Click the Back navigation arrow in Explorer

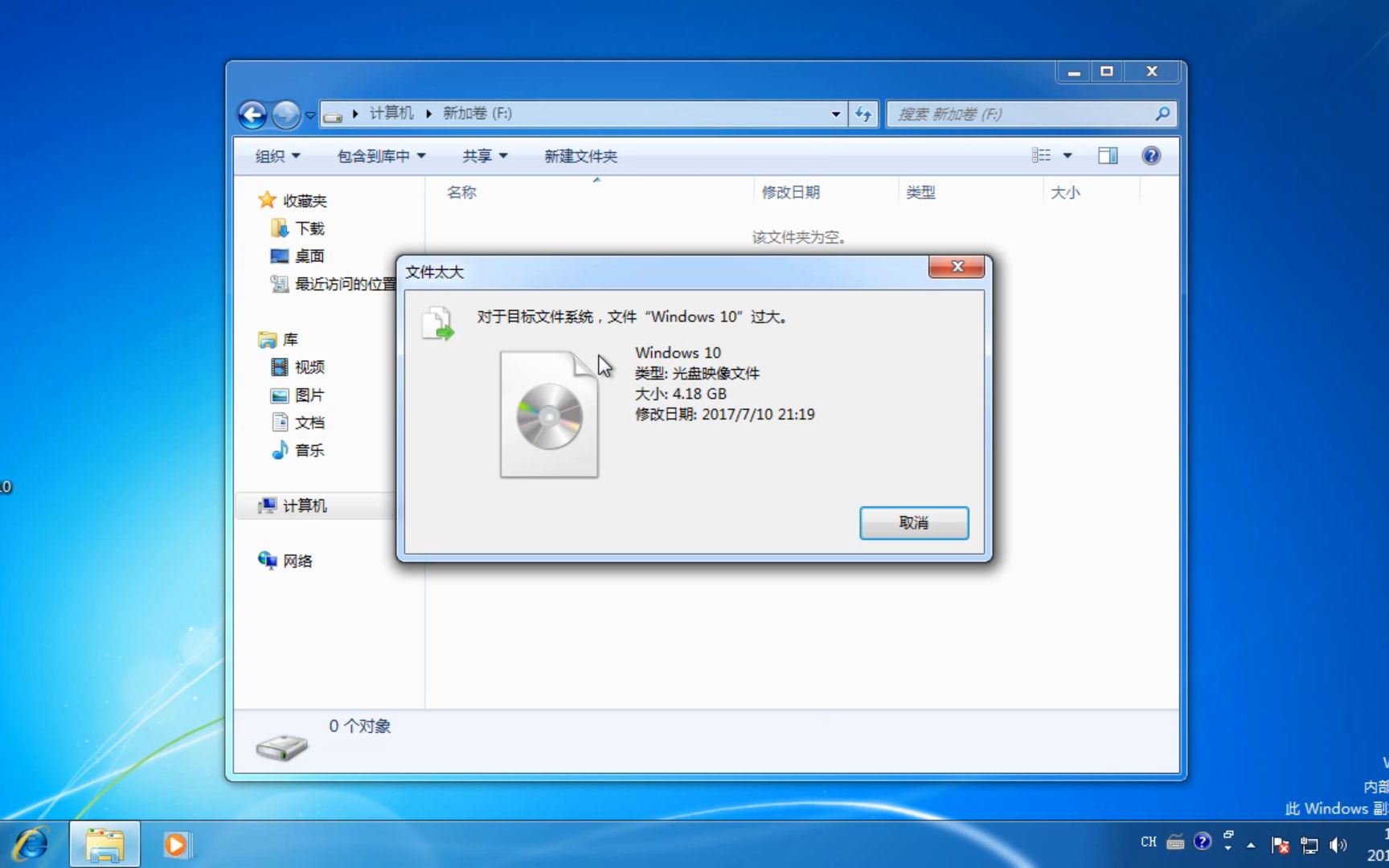tap(252, 115)
